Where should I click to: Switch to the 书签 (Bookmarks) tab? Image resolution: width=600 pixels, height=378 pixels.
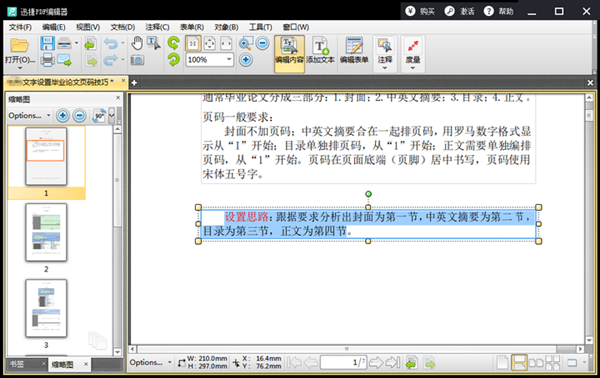coord(17,364)
